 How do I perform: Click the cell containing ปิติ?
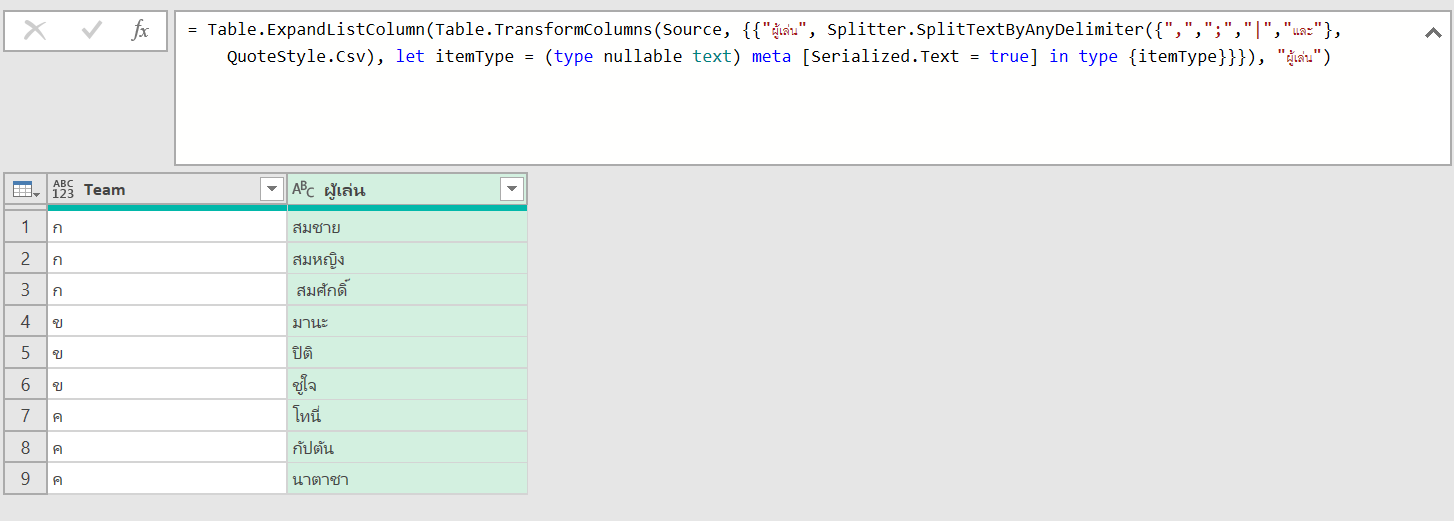[x=407, y=353]
